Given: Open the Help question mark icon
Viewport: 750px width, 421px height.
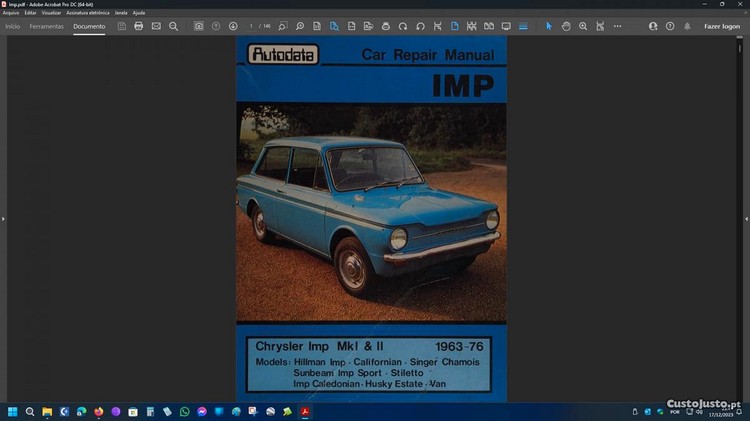Looking at the screenshot, I should point(670,26).
